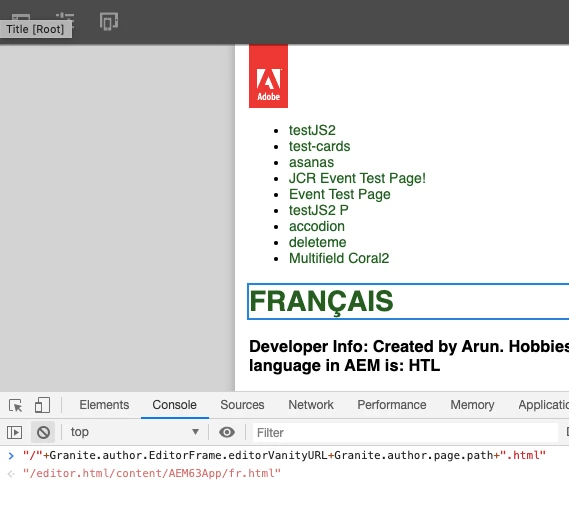Viewport: 569px width, 513px height.
Task: Toggle the live expression eye icon
Action: tap(227, 432)
